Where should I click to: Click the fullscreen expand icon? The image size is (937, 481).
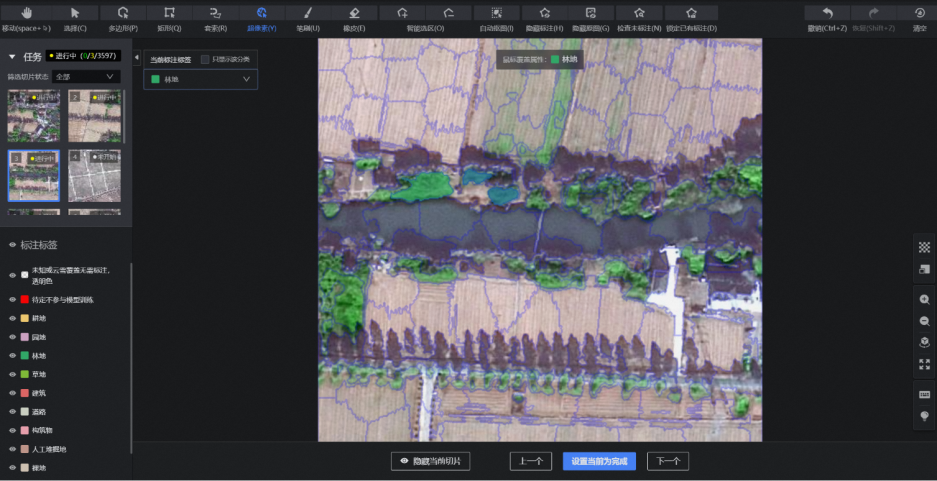(924, 364)
